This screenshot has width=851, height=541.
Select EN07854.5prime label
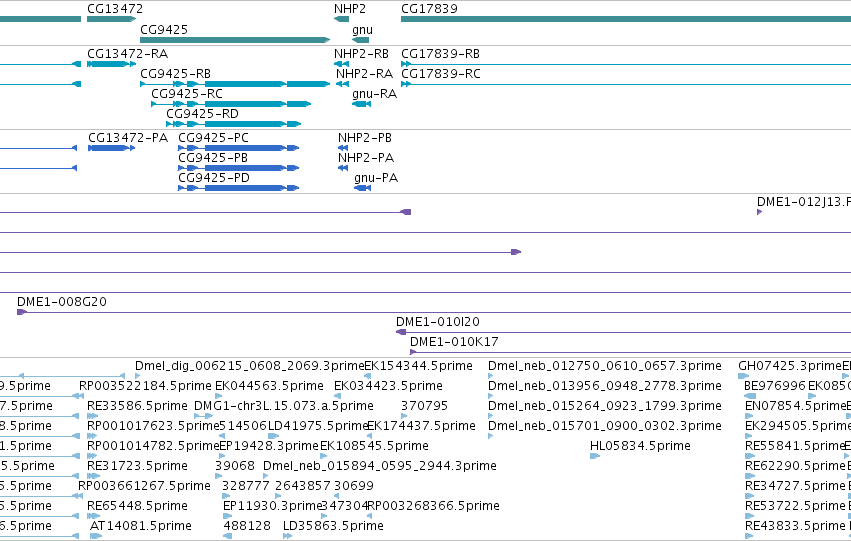[x=795, y=406]
